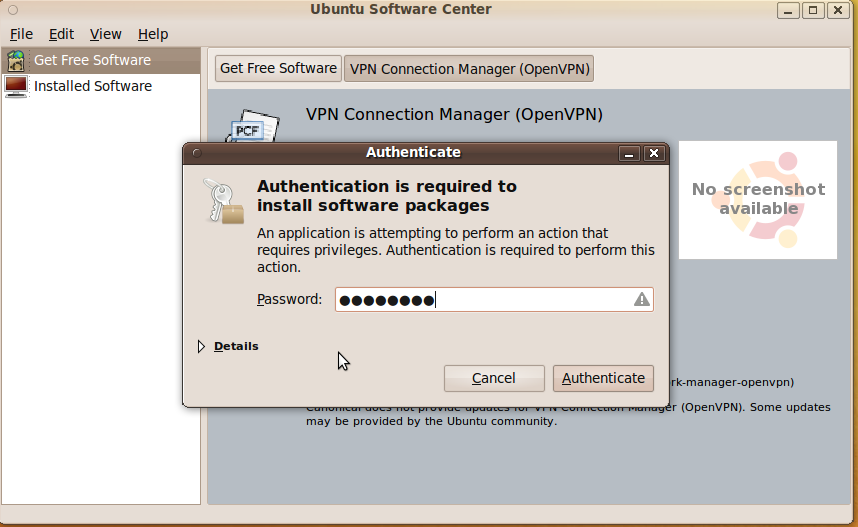
Task: Minimize the Authenticate dialog
Action: tap(629, 154)
